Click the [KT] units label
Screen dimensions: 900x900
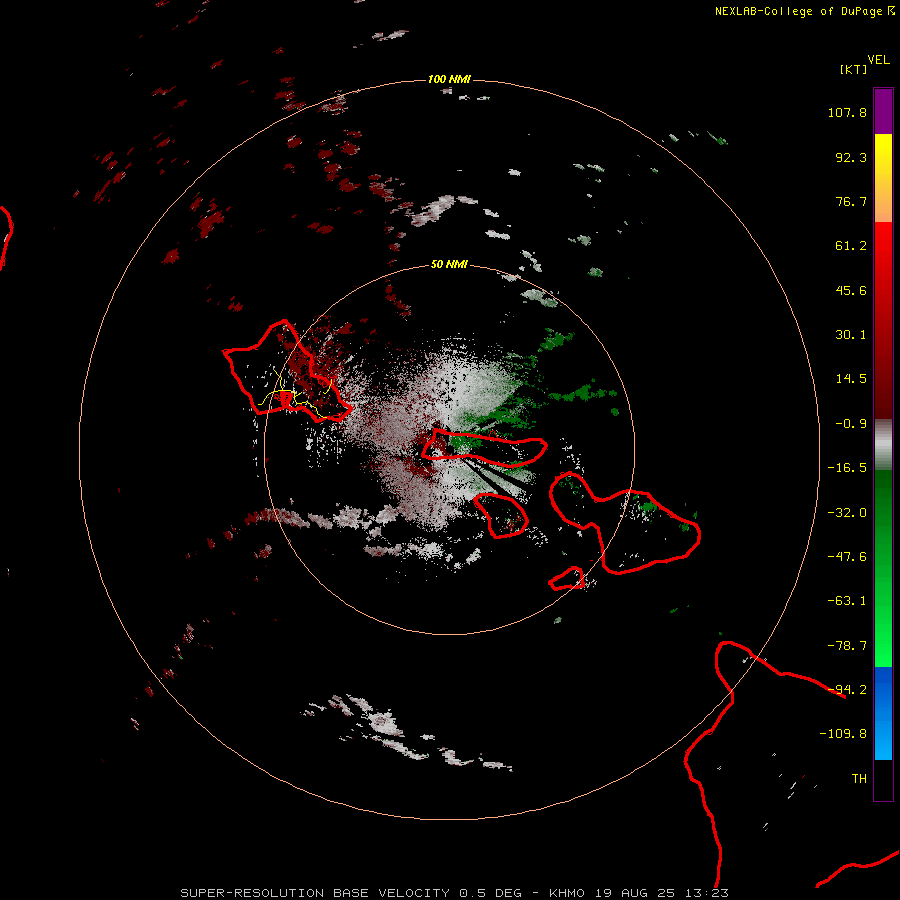coord(853,69)
